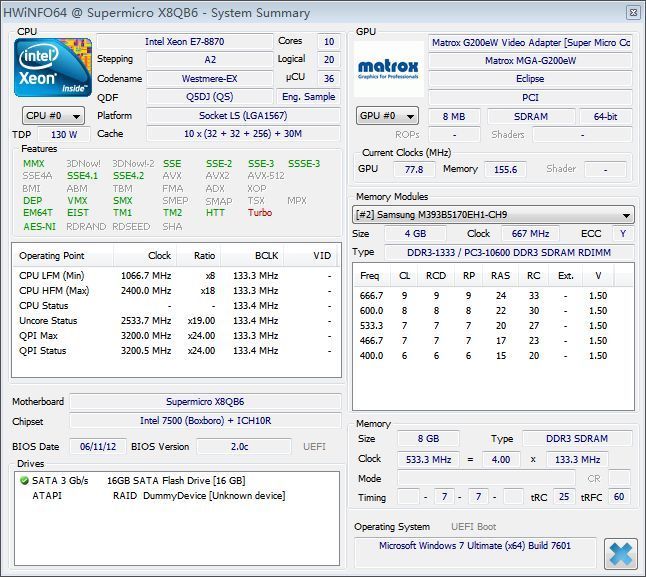Click the RAS column header
The height and width of the screenshot is (577, 646).
(x=501, y=276)
